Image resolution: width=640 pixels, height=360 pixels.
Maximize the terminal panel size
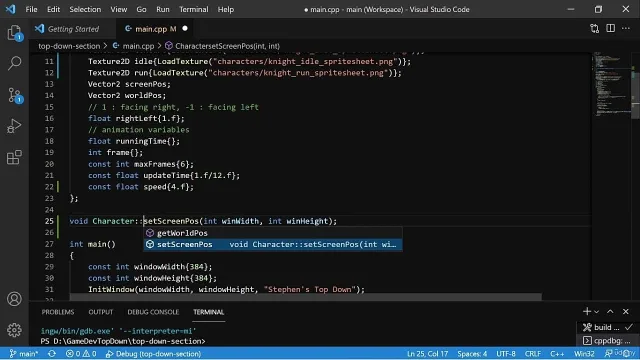(610, 311)
